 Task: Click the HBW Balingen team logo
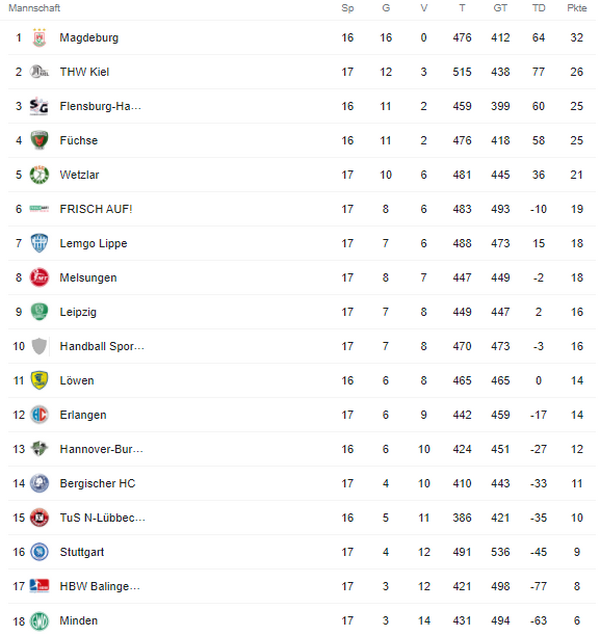point(39,587)
